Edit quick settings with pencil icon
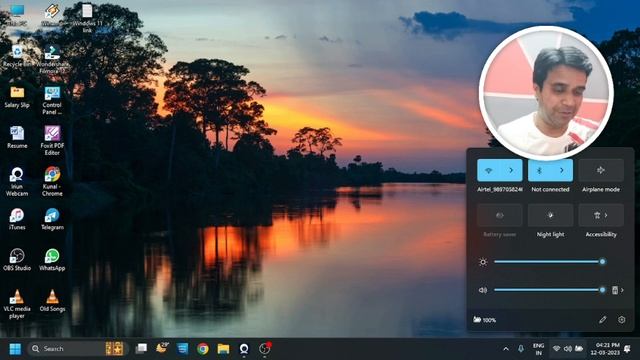This screenshot has width=640, height=360. (x=603, y=320)
